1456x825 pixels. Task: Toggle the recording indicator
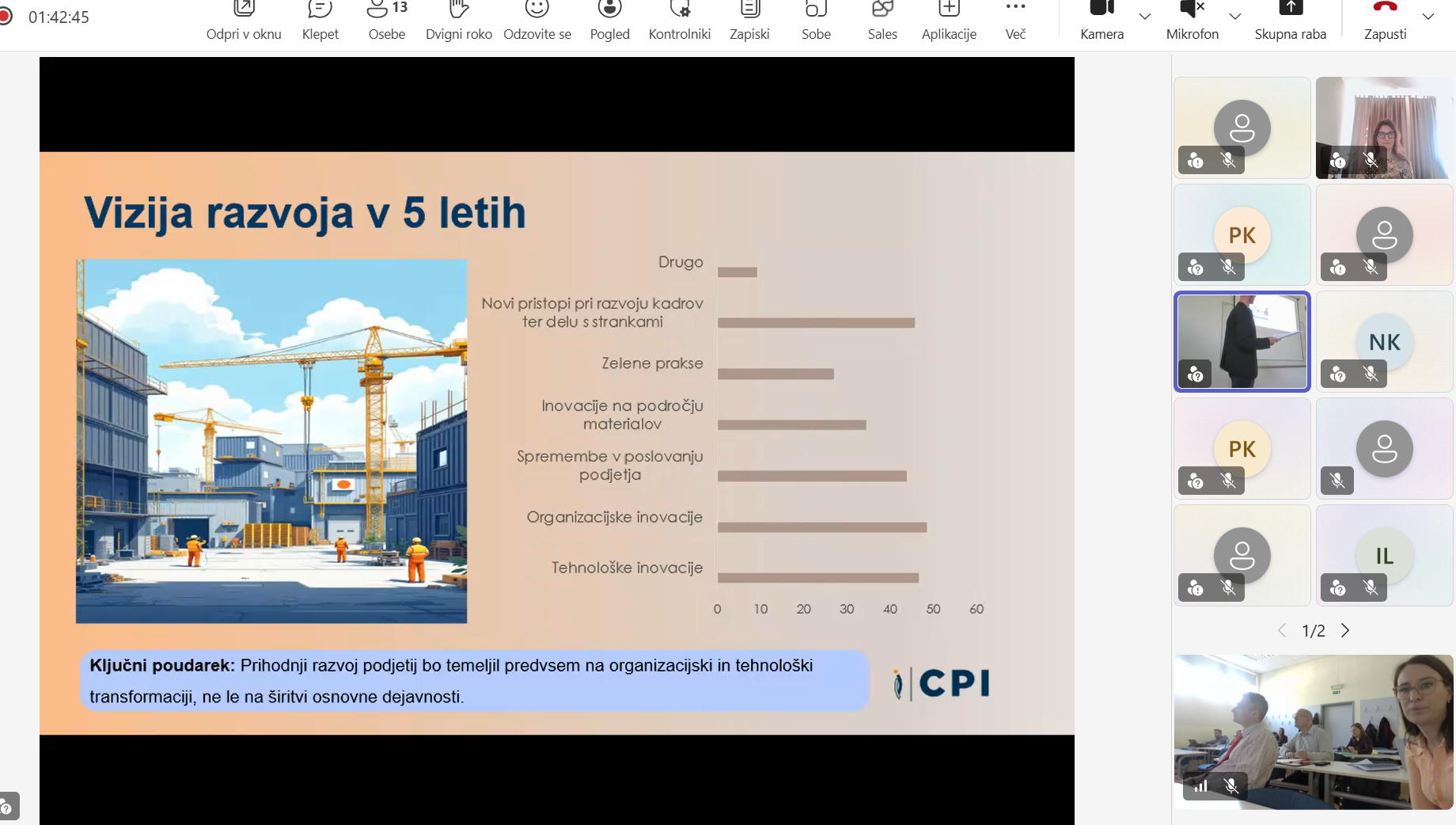click(x=6, y=17)
